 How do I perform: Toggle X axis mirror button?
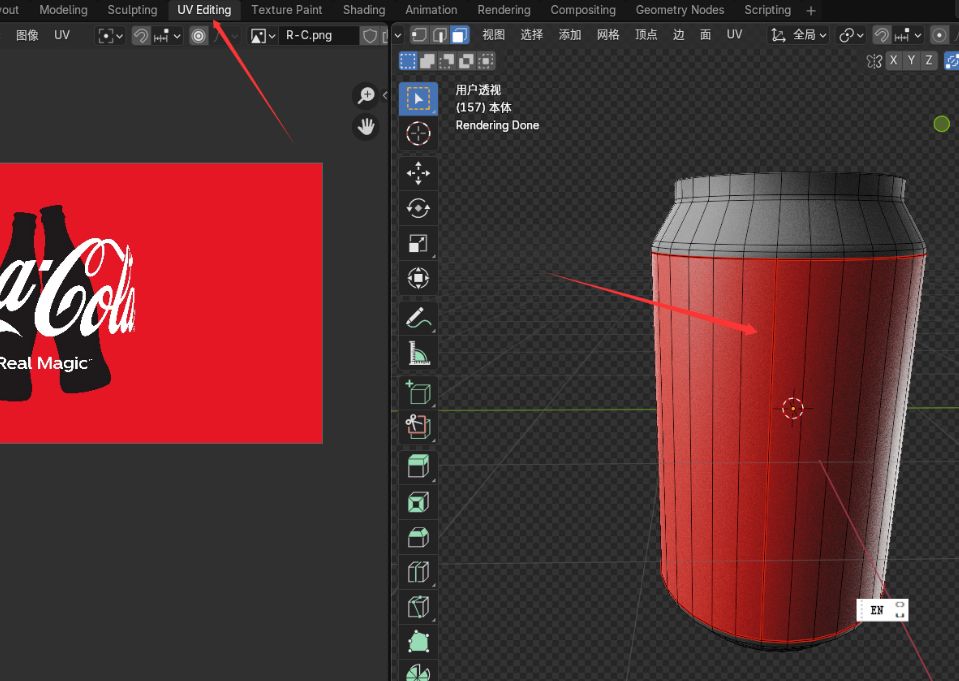(893, 61)
